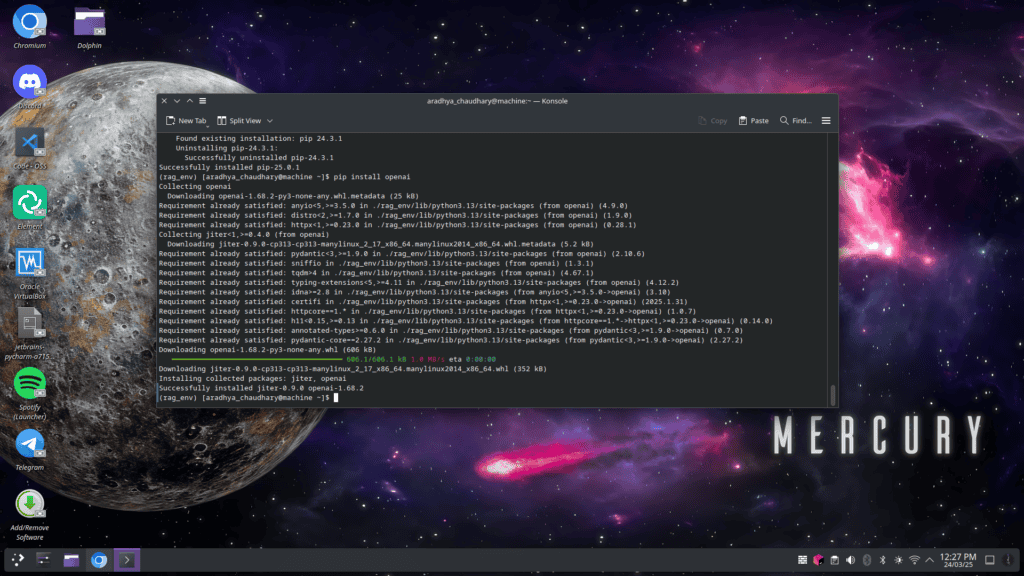Open the Code - OSS desktop icon
Image resolution: width=1024 pixels, height=576 pixels.
click(29, 147)
